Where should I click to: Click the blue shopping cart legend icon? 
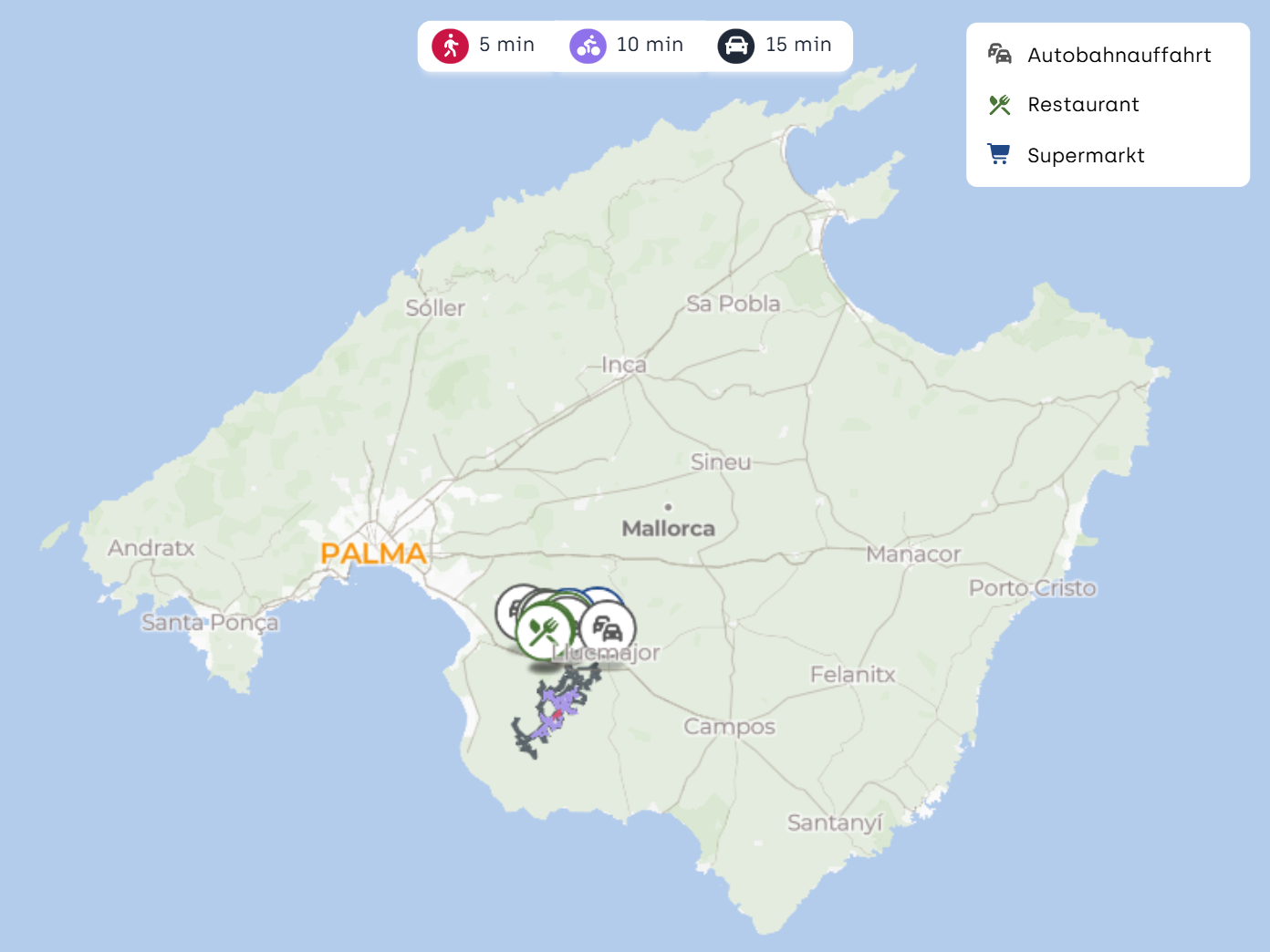point(999,155)
